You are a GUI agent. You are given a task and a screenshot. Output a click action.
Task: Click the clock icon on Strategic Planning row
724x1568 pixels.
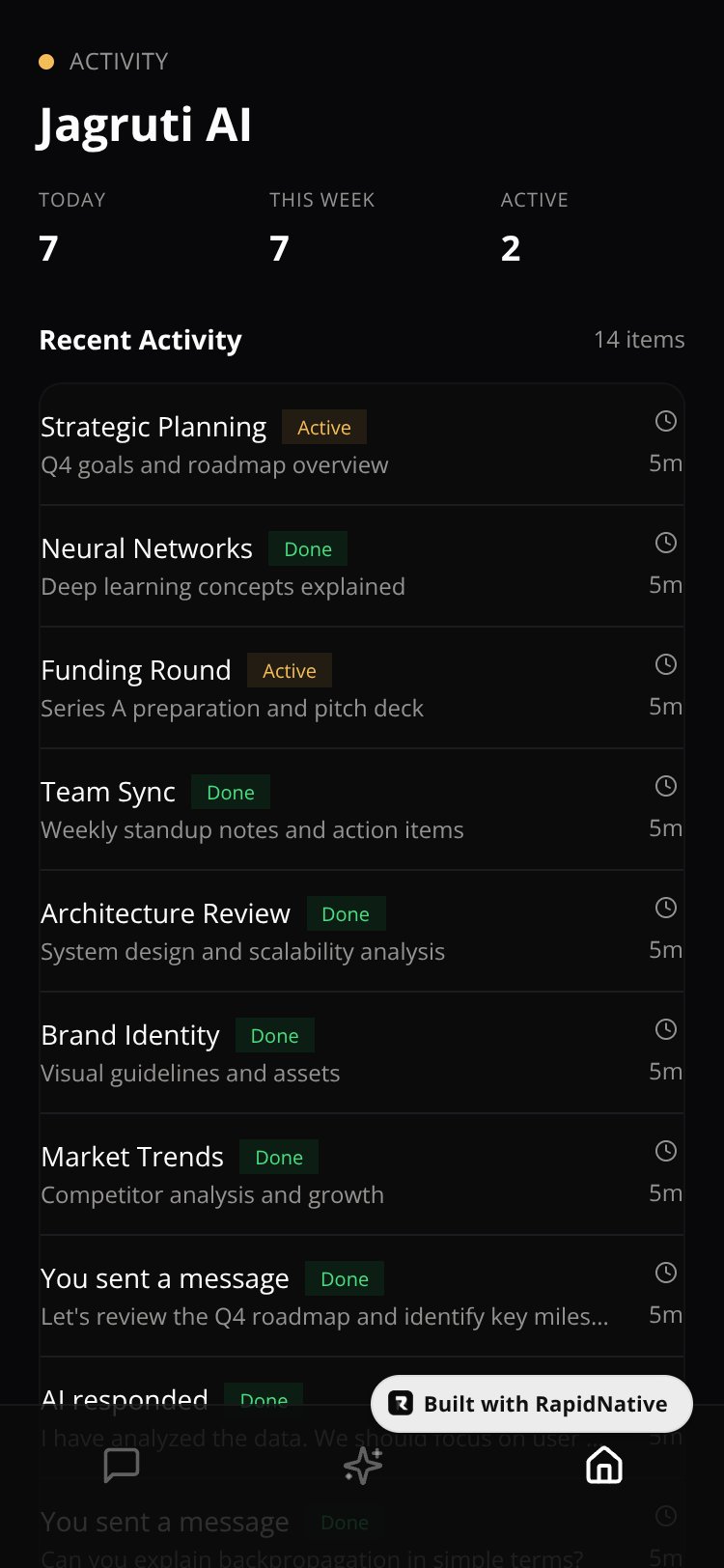point(666,421)
